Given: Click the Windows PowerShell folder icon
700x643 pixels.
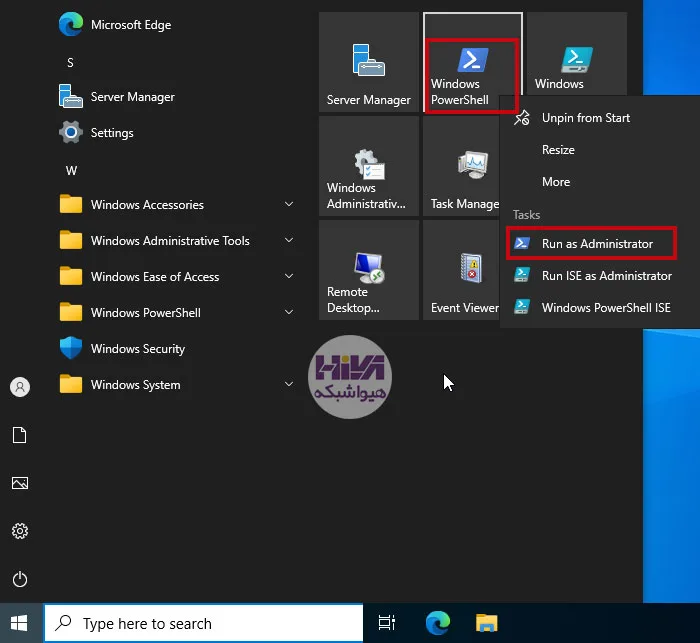Looking at the screenshot, I should click(x=71, y=313).
